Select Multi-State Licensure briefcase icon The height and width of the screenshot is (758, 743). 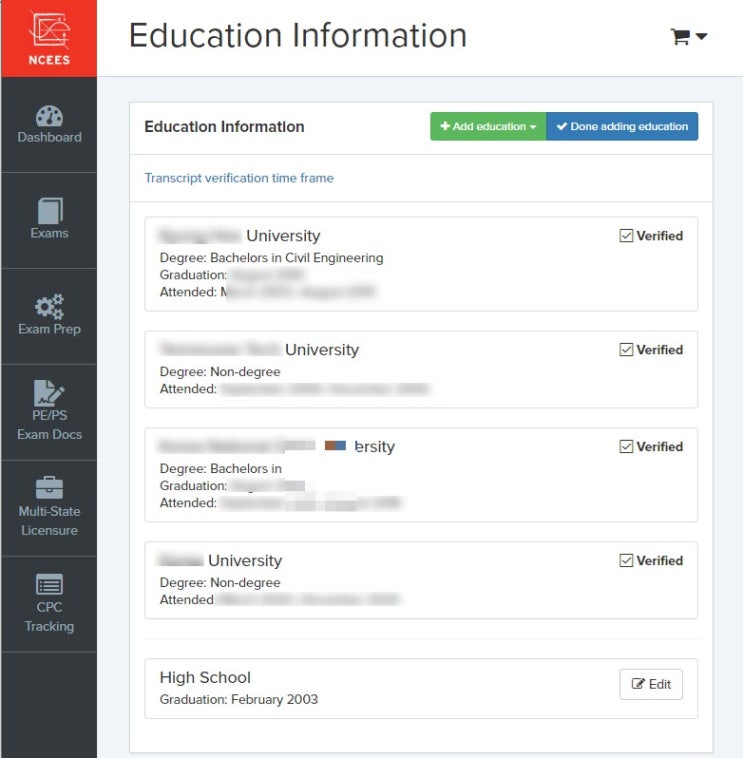49,488
